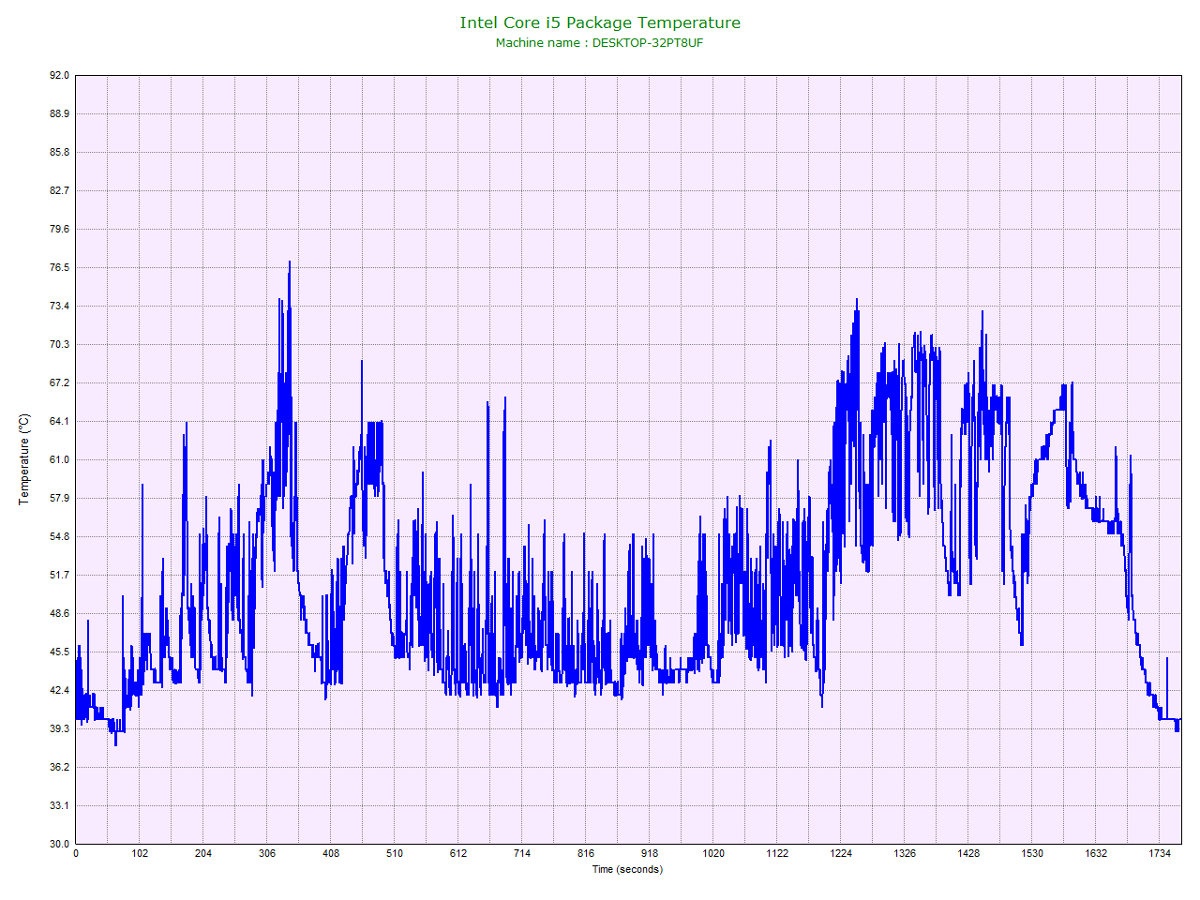
Task: Click the 76.5 y-axis tick label
Action: tap(59, 268)
